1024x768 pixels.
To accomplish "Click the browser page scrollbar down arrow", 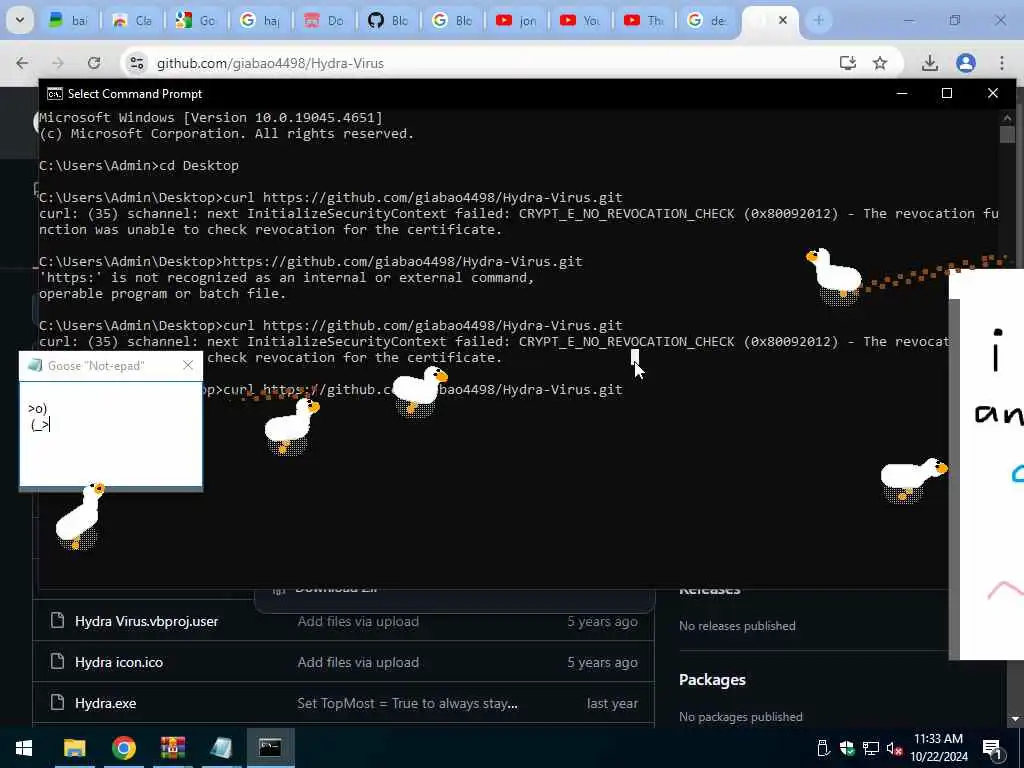I will click(x=1015, y=719).
